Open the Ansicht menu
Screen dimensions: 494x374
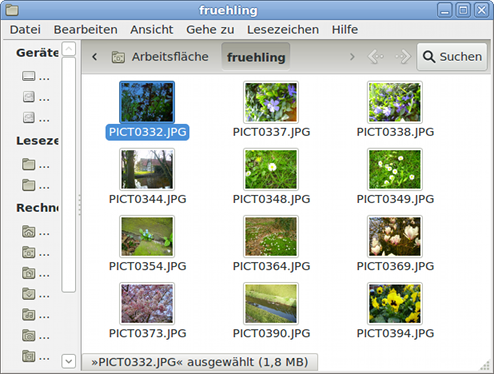(152, 30)
